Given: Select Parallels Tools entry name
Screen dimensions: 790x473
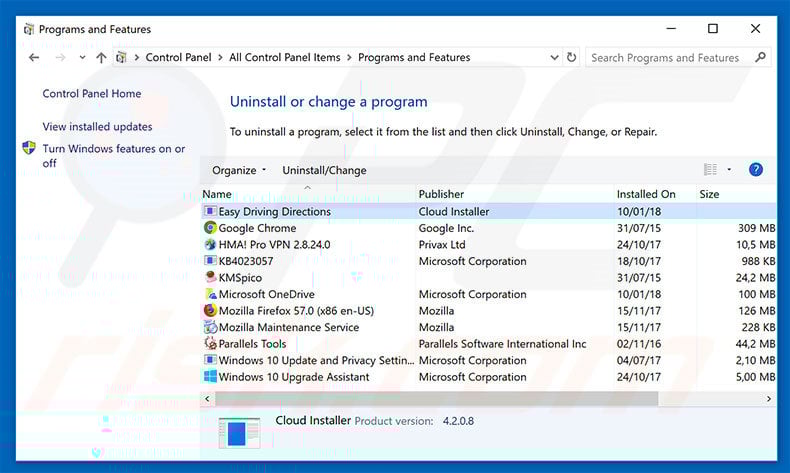Looking at the screenshot, I should (252, 344).
